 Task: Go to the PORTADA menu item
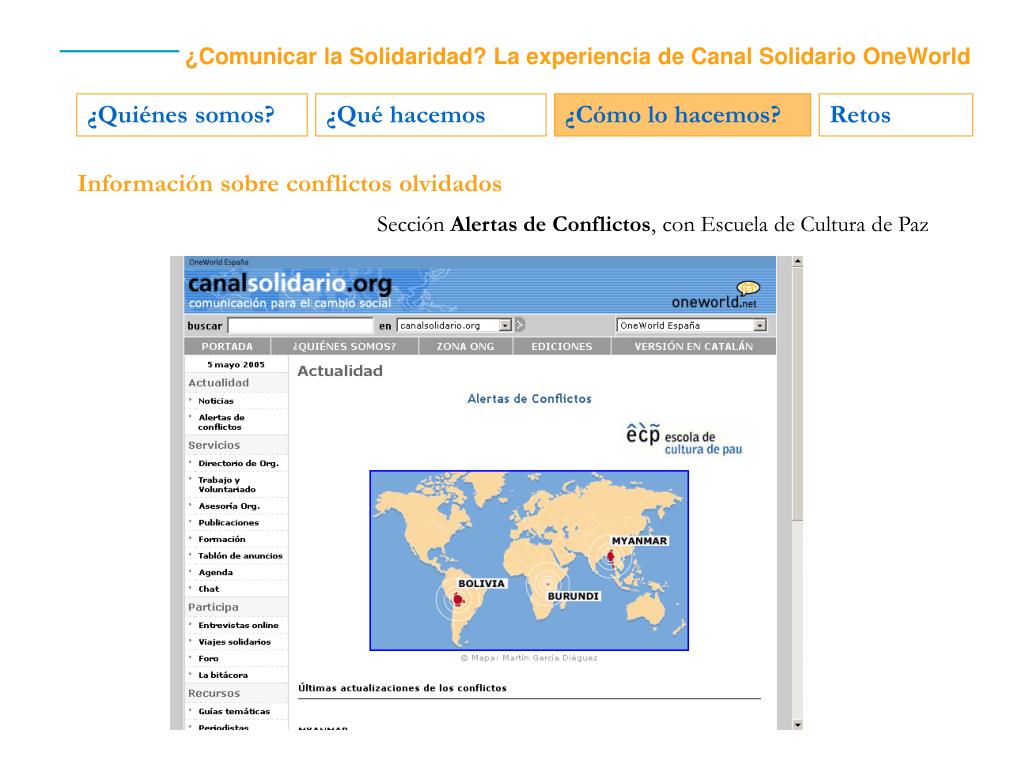227,347
